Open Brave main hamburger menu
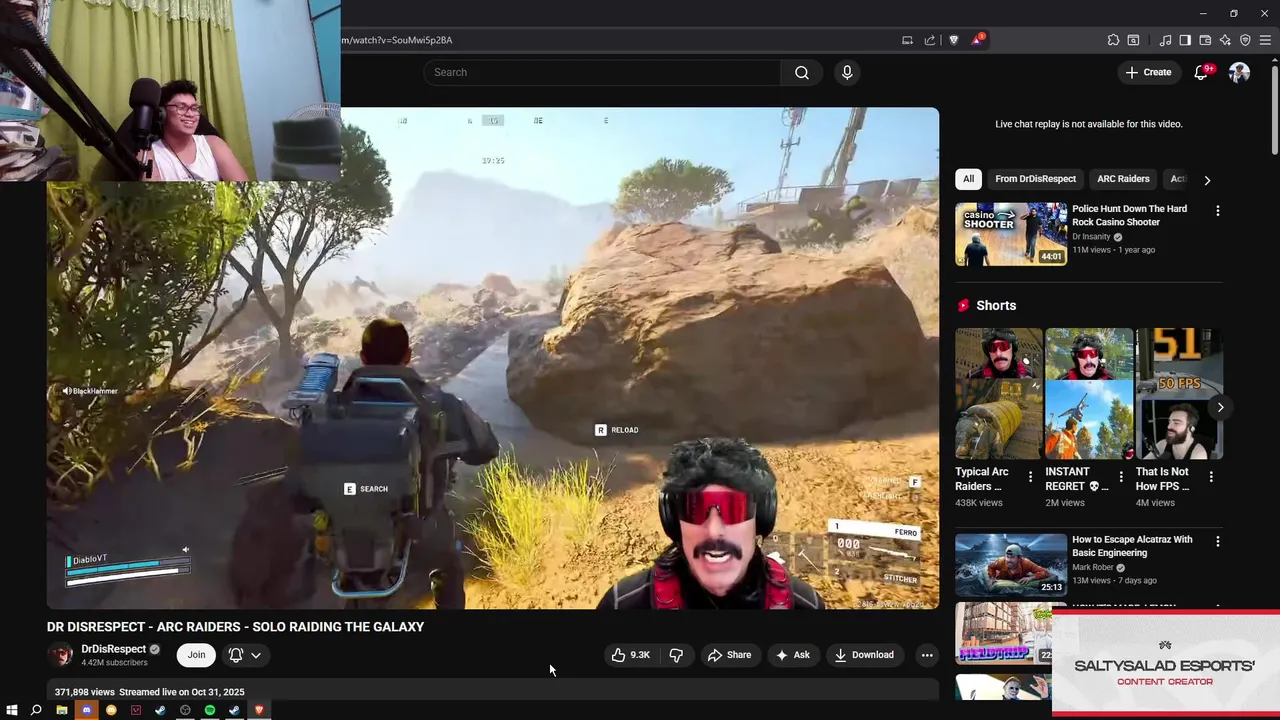 [x=1265, y=40]
